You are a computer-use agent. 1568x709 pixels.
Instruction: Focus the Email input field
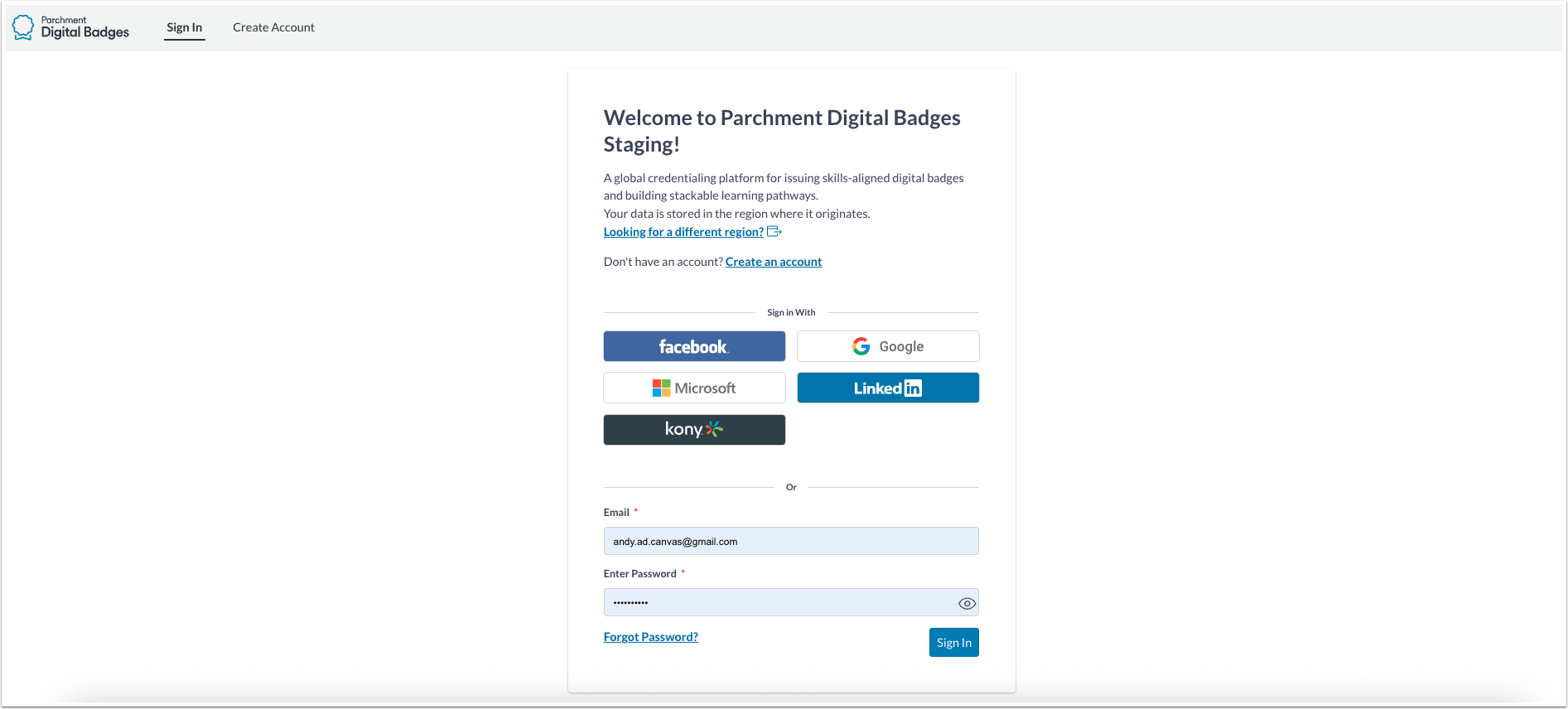[x=791, y=541]
